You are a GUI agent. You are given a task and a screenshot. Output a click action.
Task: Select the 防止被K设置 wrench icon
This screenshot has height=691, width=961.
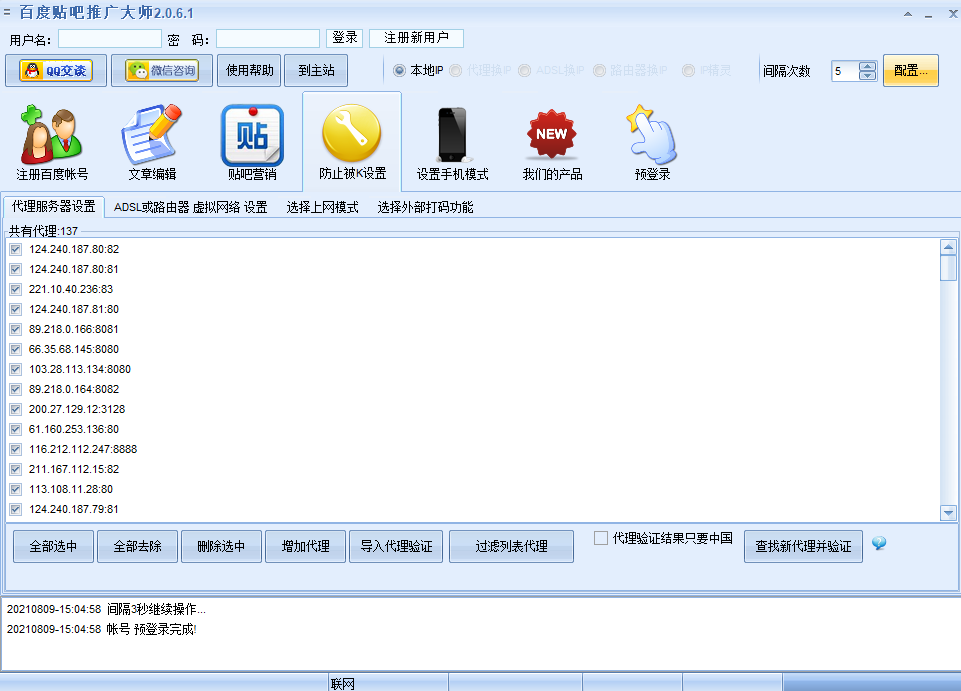pos(352,142)
